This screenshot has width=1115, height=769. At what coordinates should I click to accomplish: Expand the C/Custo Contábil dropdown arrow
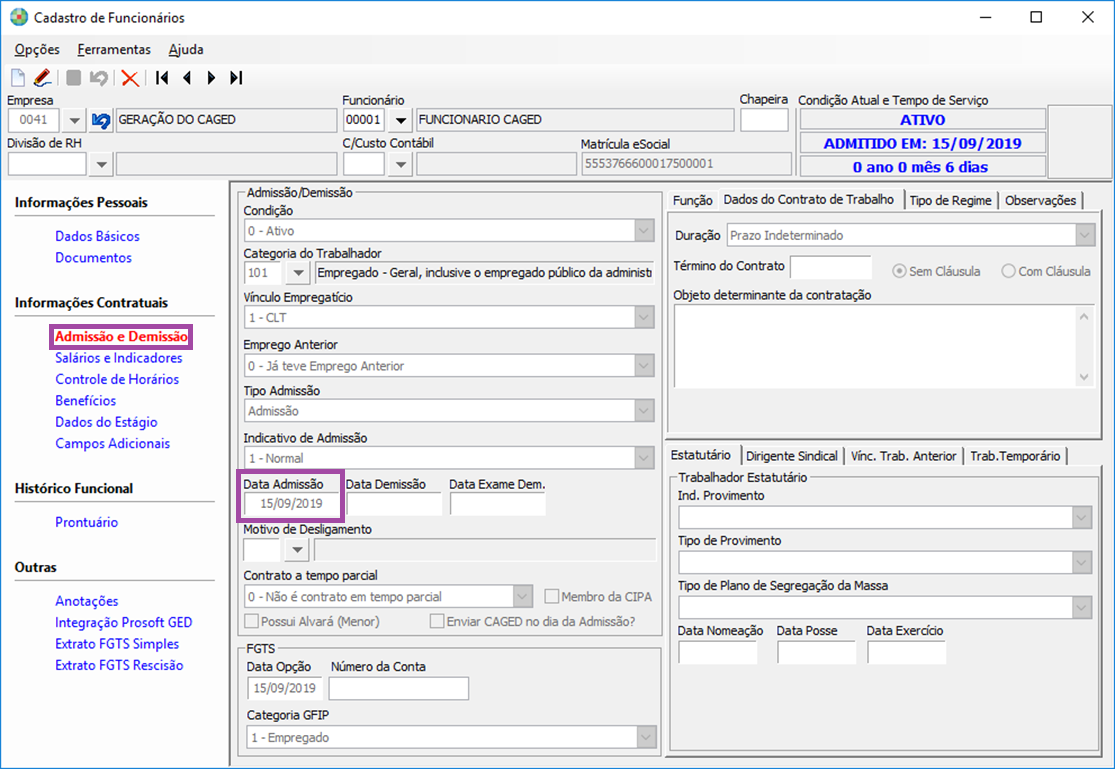pyautogui.click(x=400, y=164)
